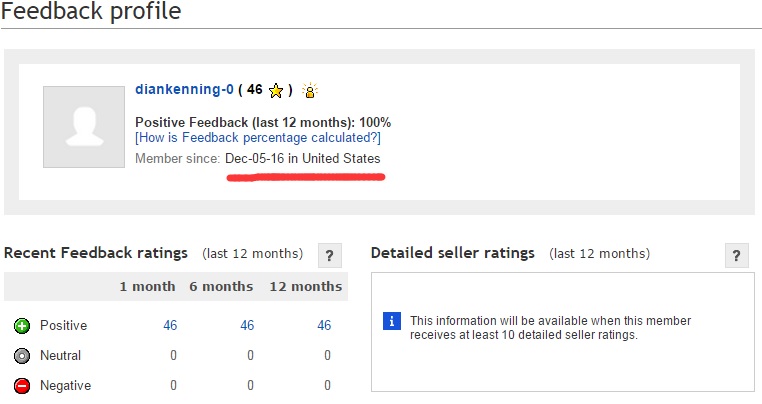Click the green Positive plus icon
The width and height of the screenshot is (762, 404).
click(x=21, y=326)
